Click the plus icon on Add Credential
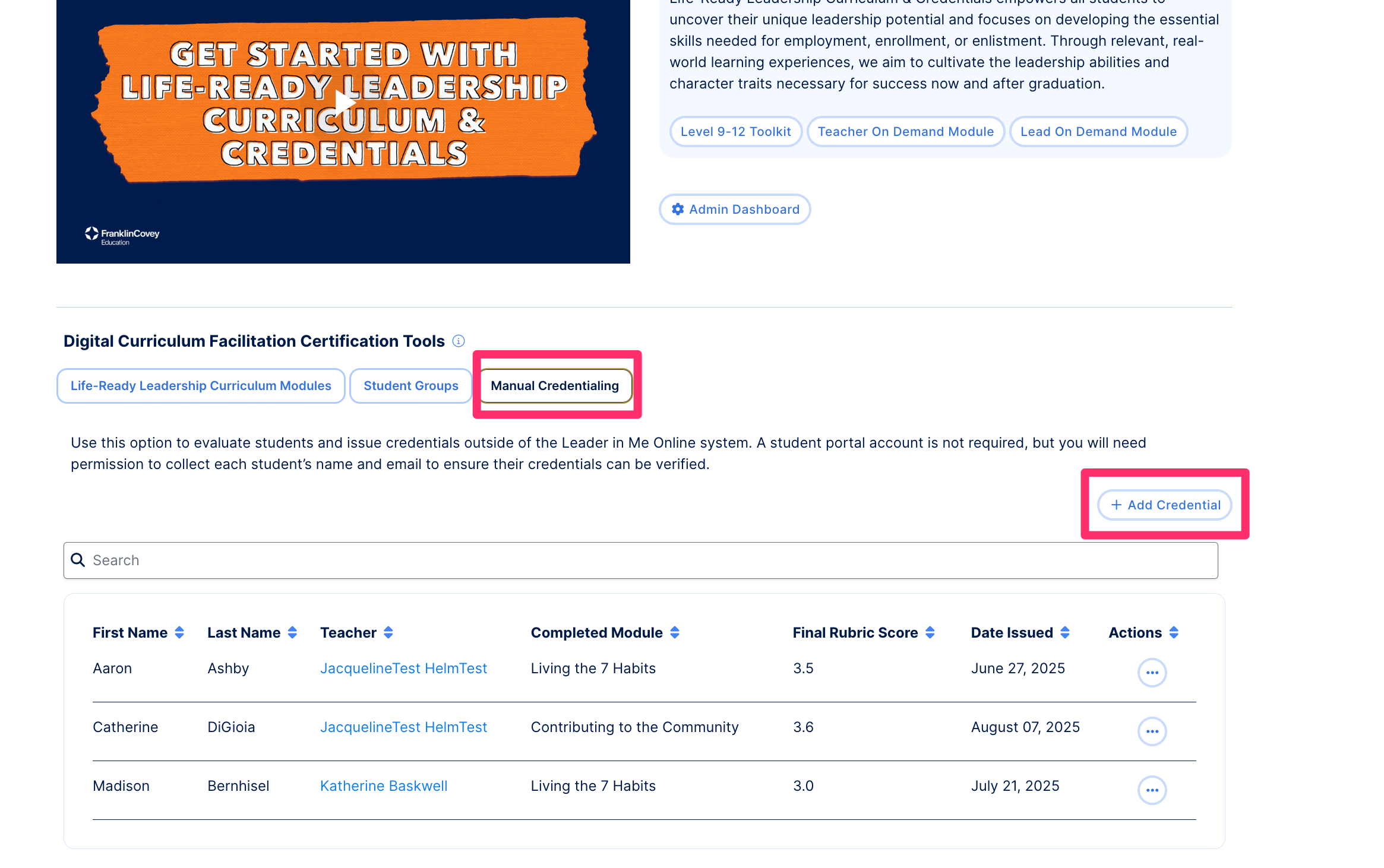The height and width of the screenshot is (868, 1384). (x=1116, y=505)
